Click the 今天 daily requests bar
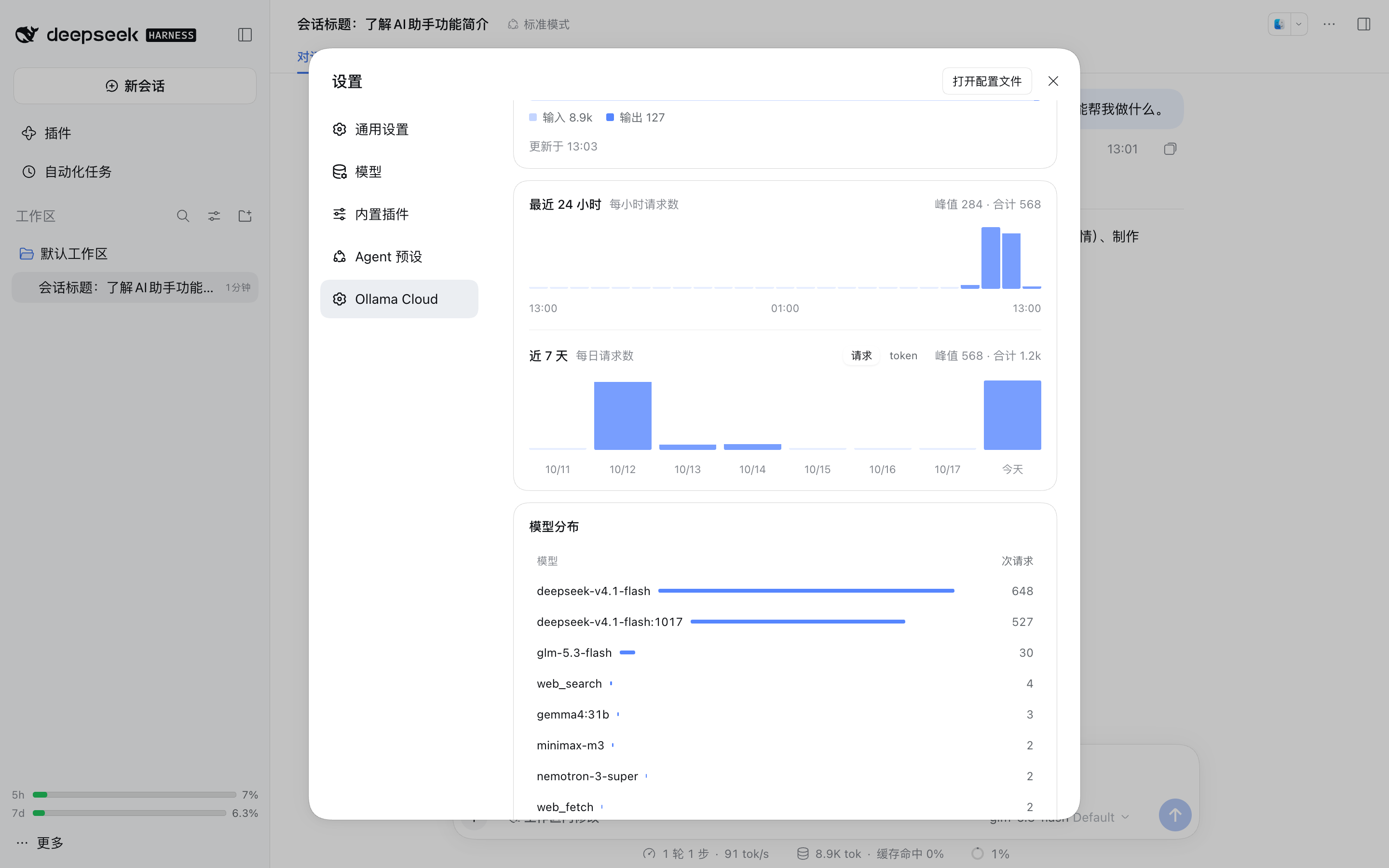Viewport: 1389px width, 868px height. click(x=1012, y=415)
